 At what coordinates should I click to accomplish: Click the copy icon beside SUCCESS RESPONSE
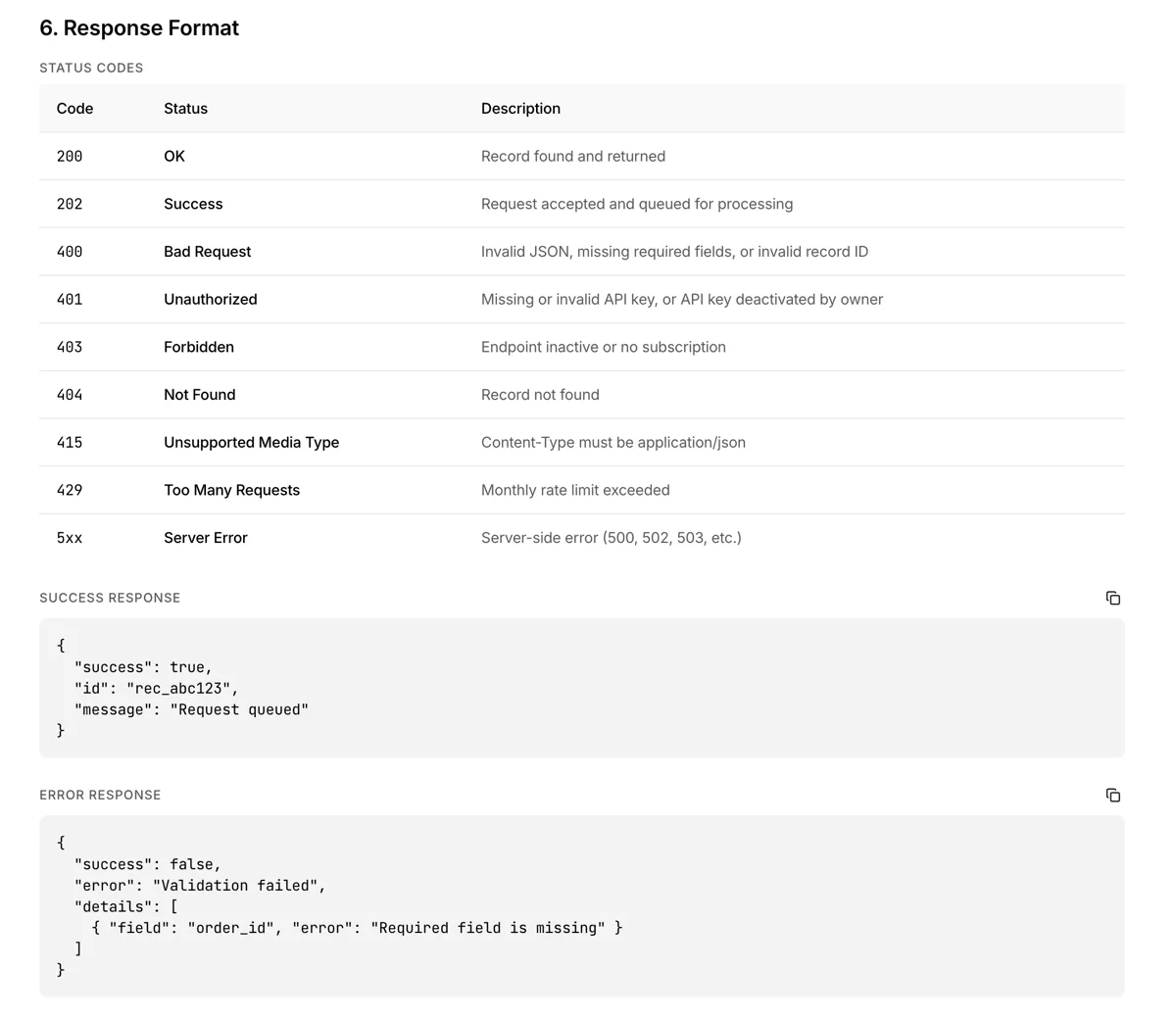[x=1113, y=598]
